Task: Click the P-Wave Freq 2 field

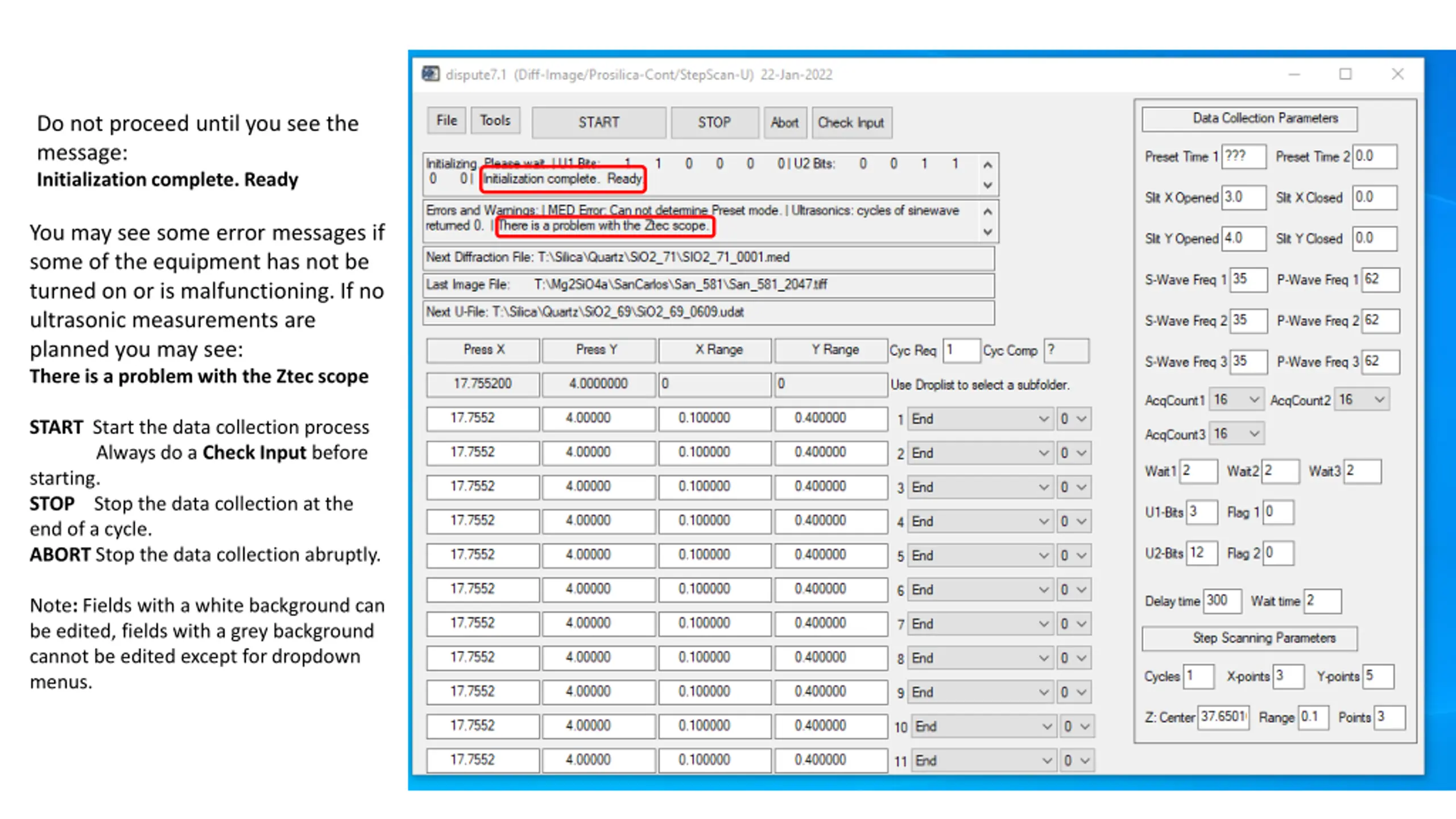Action: tap(1380, 320)
